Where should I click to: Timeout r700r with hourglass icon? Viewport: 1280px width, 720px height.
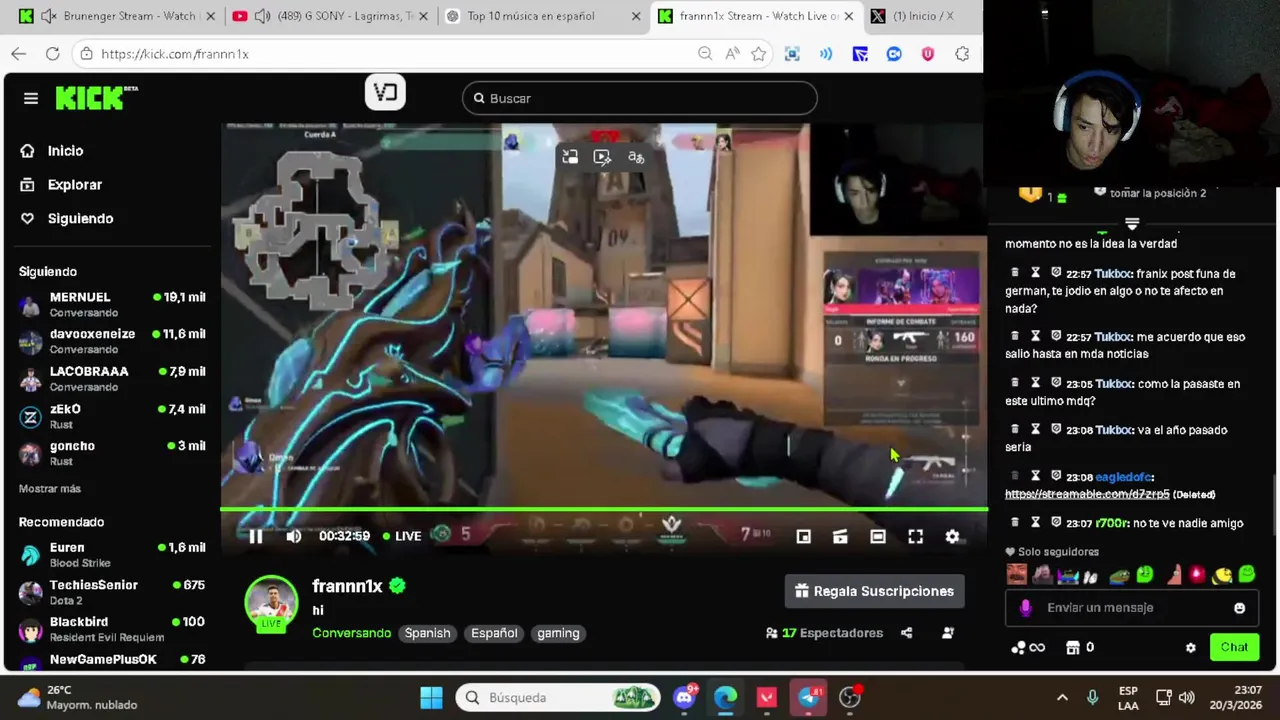pos(1035,523)
